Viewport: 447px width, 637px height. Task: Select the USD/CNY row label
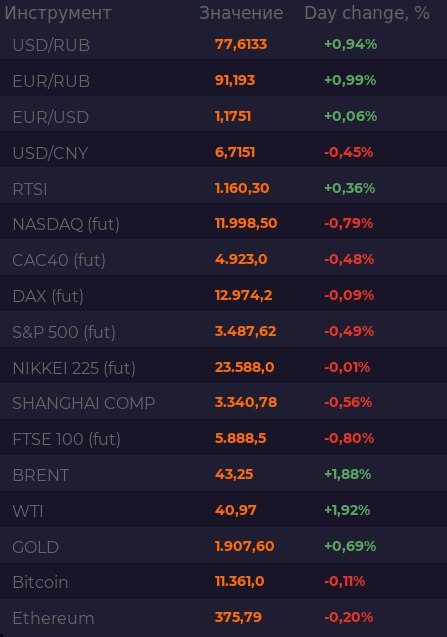50,153
